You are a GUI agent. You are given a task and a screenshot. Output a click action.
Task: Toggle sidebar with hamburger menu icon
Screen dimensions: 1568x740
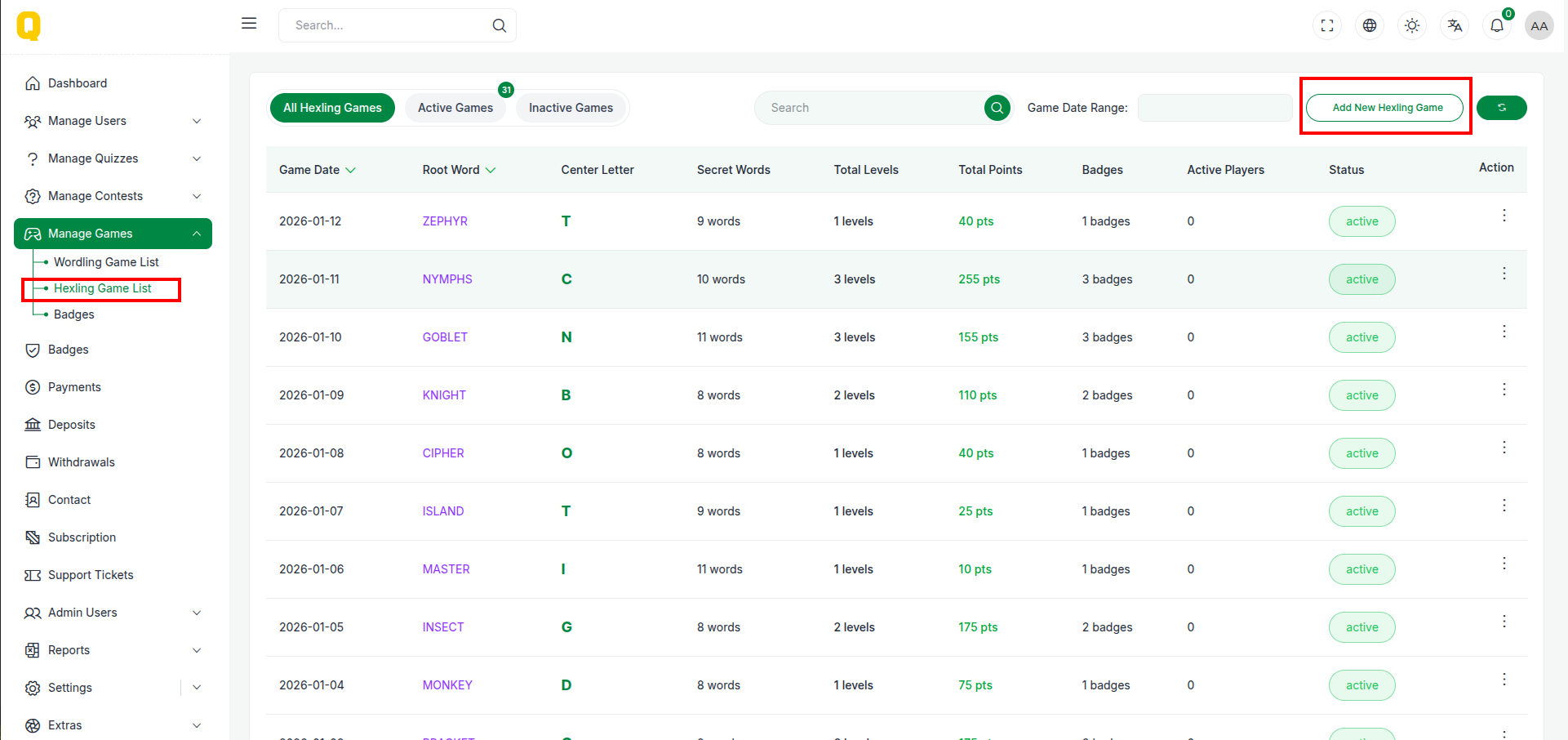(x=249, y=24)
